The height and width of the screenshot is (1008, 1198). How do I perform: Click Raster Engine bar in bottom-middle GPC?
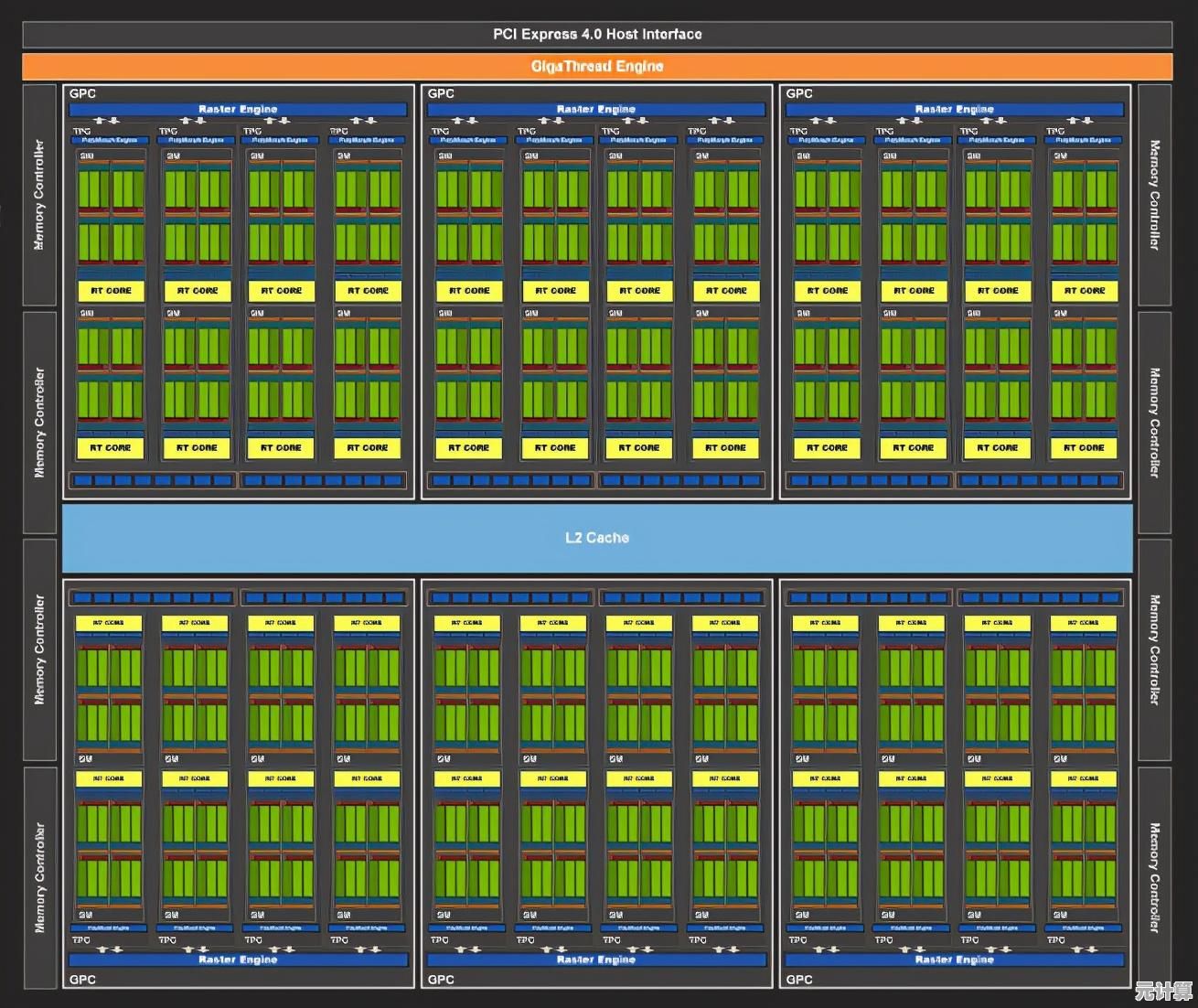tap(596, 960)
